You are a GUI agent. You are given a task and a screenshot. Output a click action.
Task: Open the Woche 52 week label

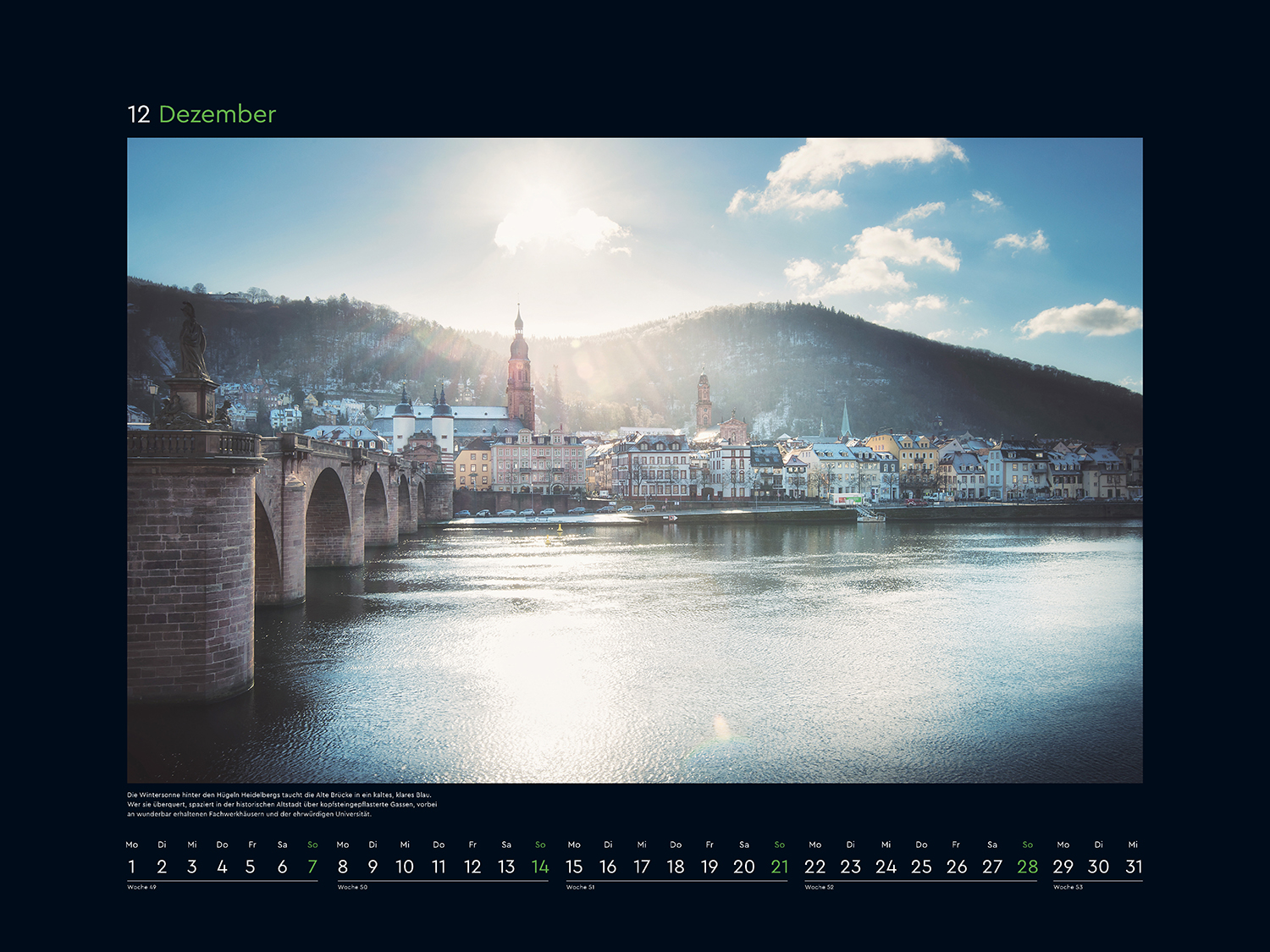click(x=819, y=887)
